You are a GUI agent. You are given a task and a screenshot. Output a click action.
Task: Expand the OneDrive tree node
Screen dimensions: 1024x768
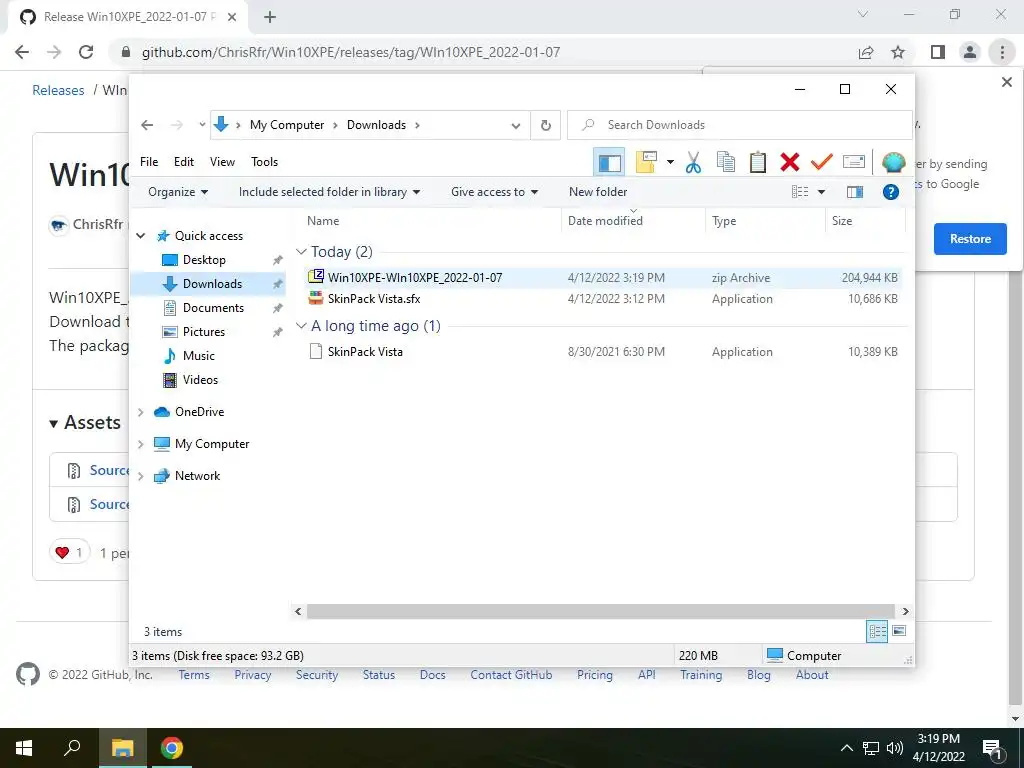click(140, 412)
